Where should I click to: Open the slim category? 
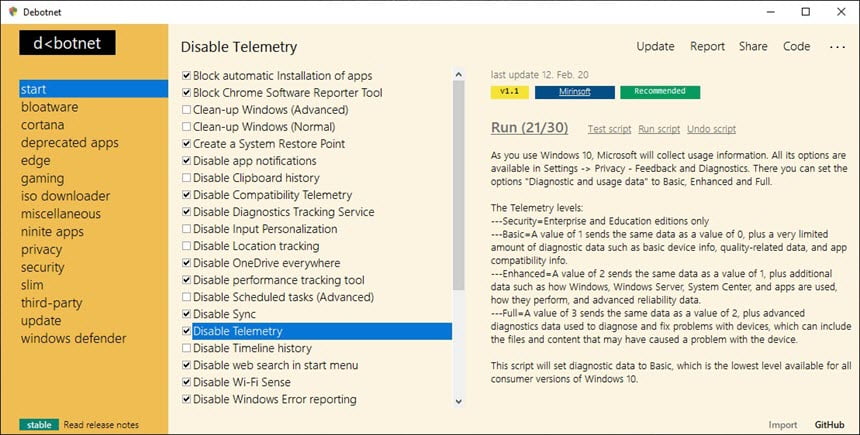[x=32, y=285]
